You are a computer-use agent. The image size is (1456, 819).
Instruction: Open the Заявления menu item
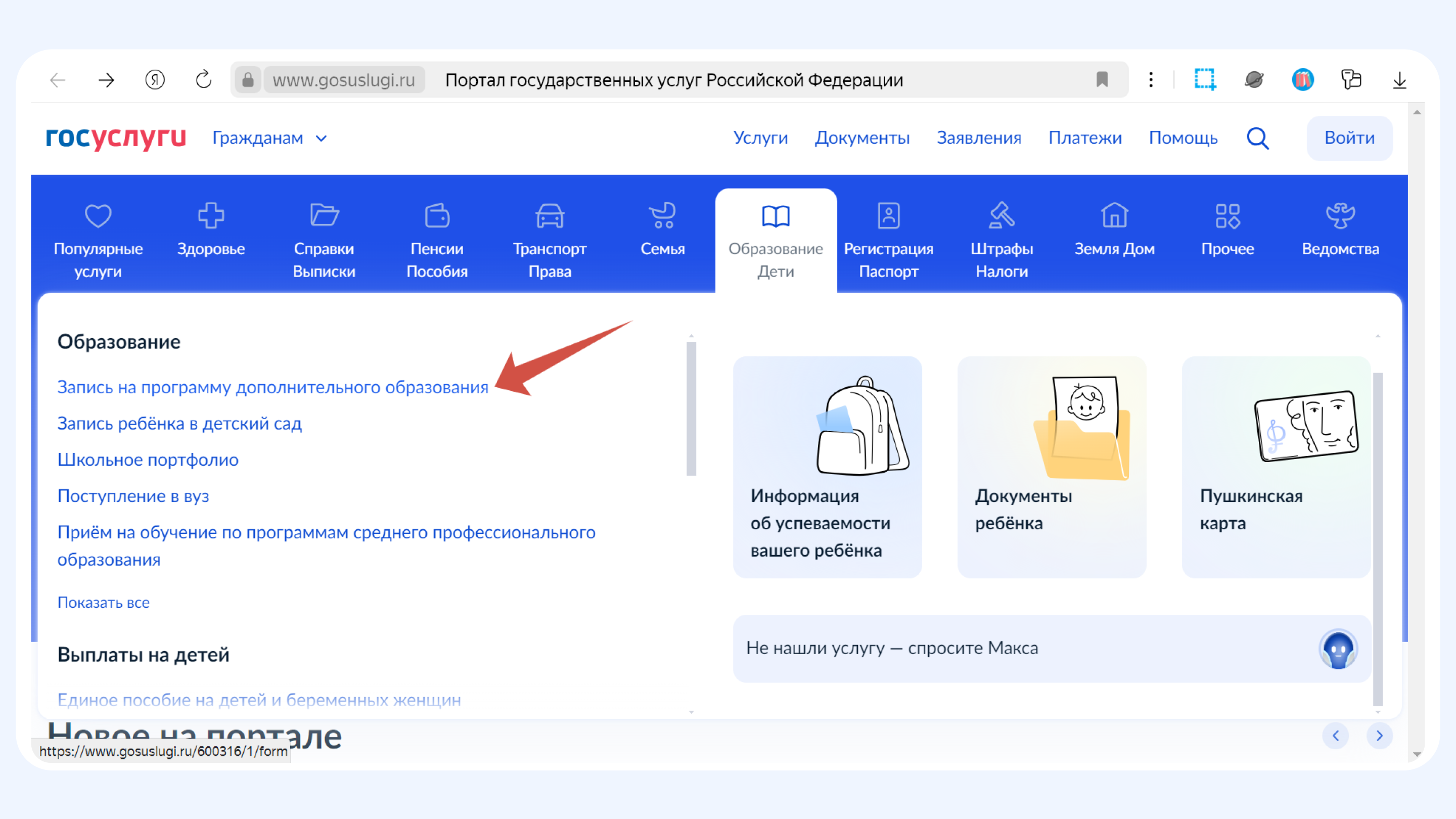click(x=979, y=138)
